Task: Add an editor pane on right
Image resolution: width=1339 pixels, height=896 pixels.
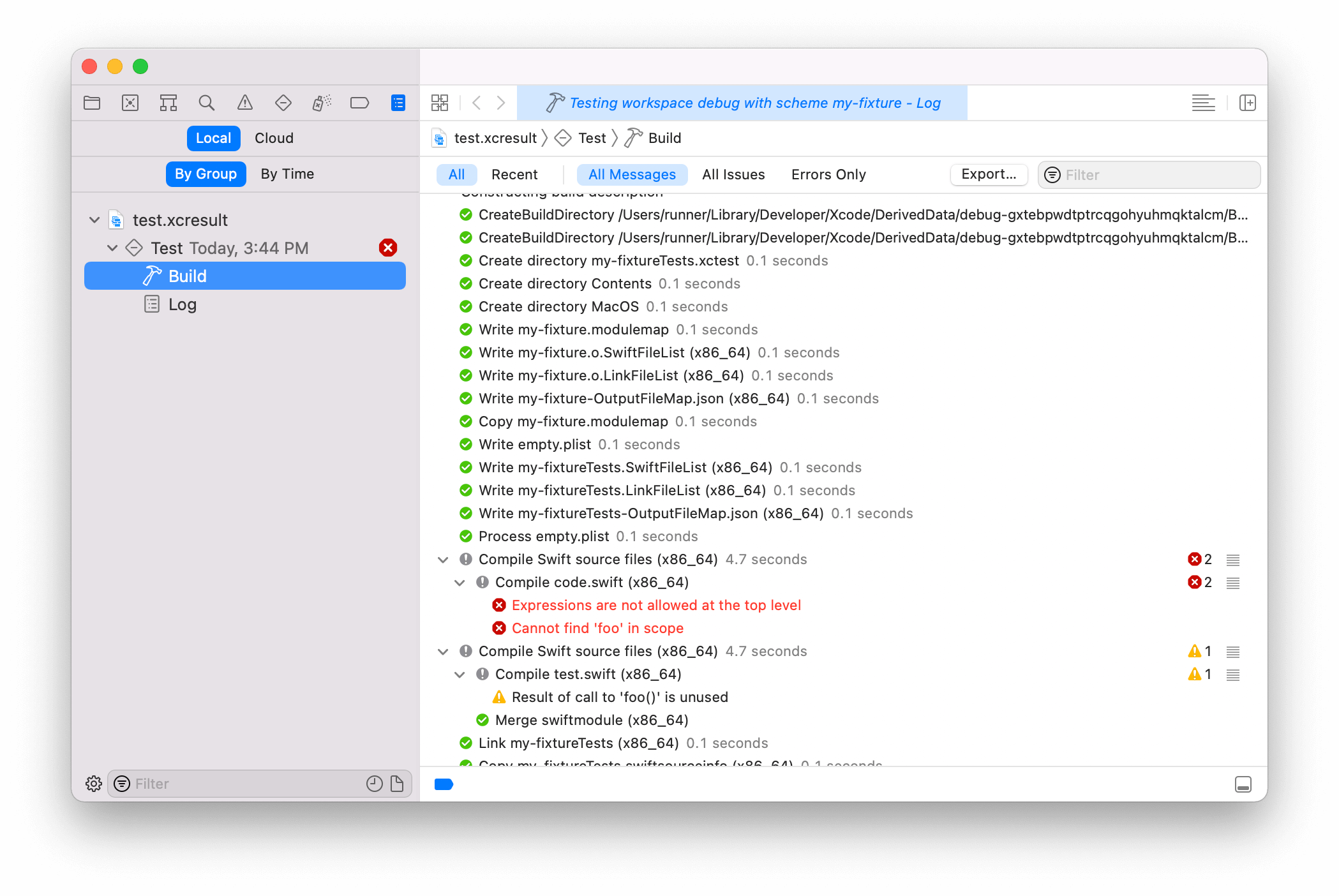Action: pyautogui.click(x=1247, y=103)
